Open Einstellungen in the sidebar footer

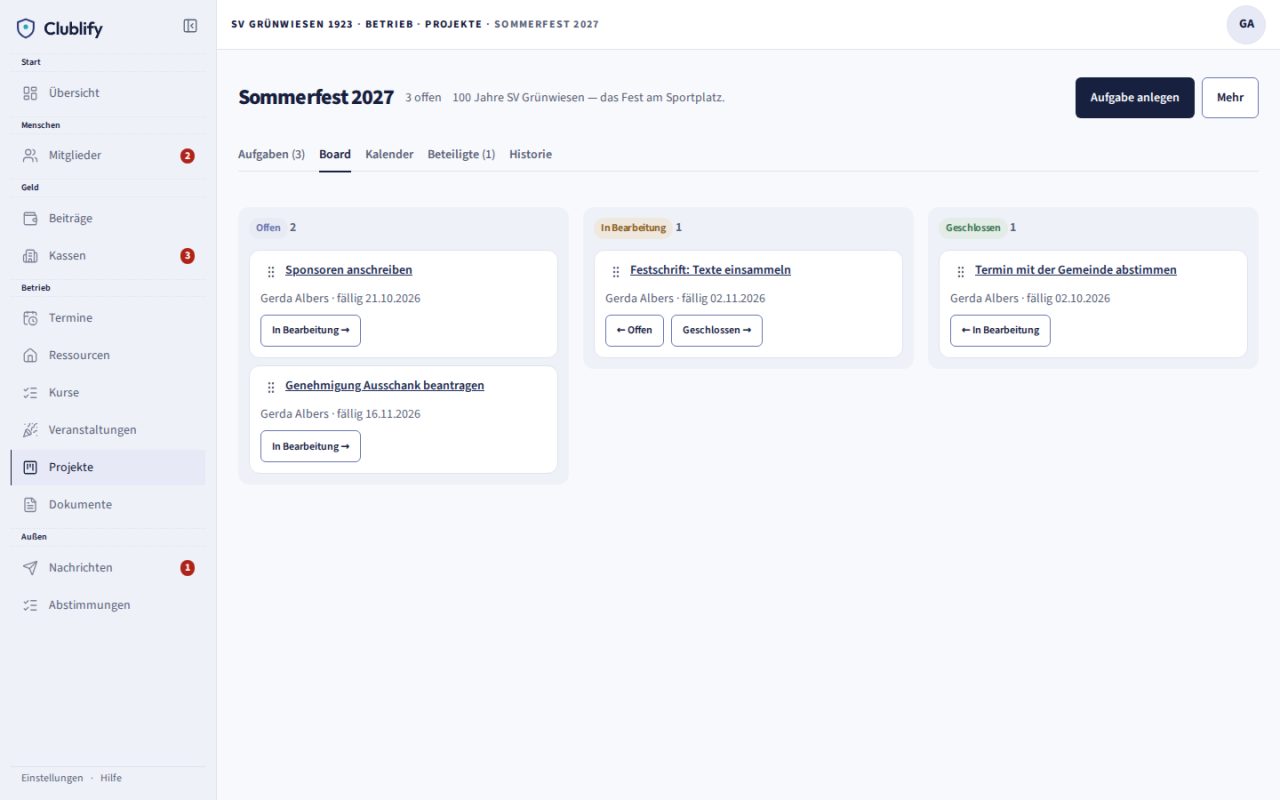[x=52, y=778]
